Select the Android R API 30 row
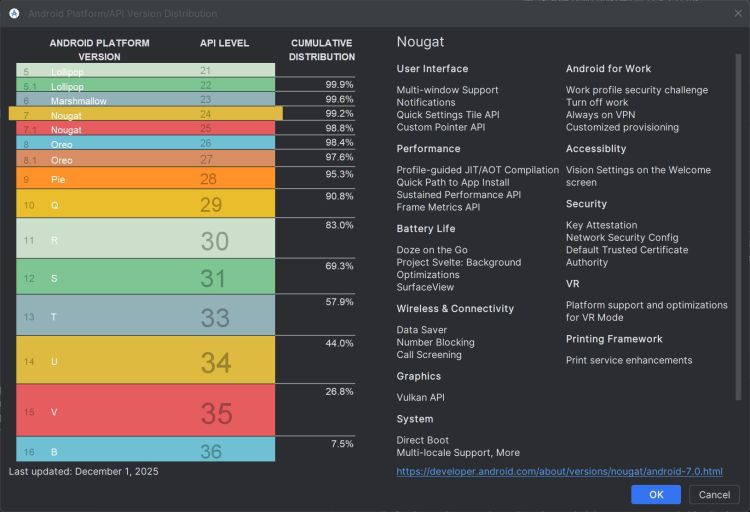This screenshot has height=512, width=750. [x=145, y=240]
